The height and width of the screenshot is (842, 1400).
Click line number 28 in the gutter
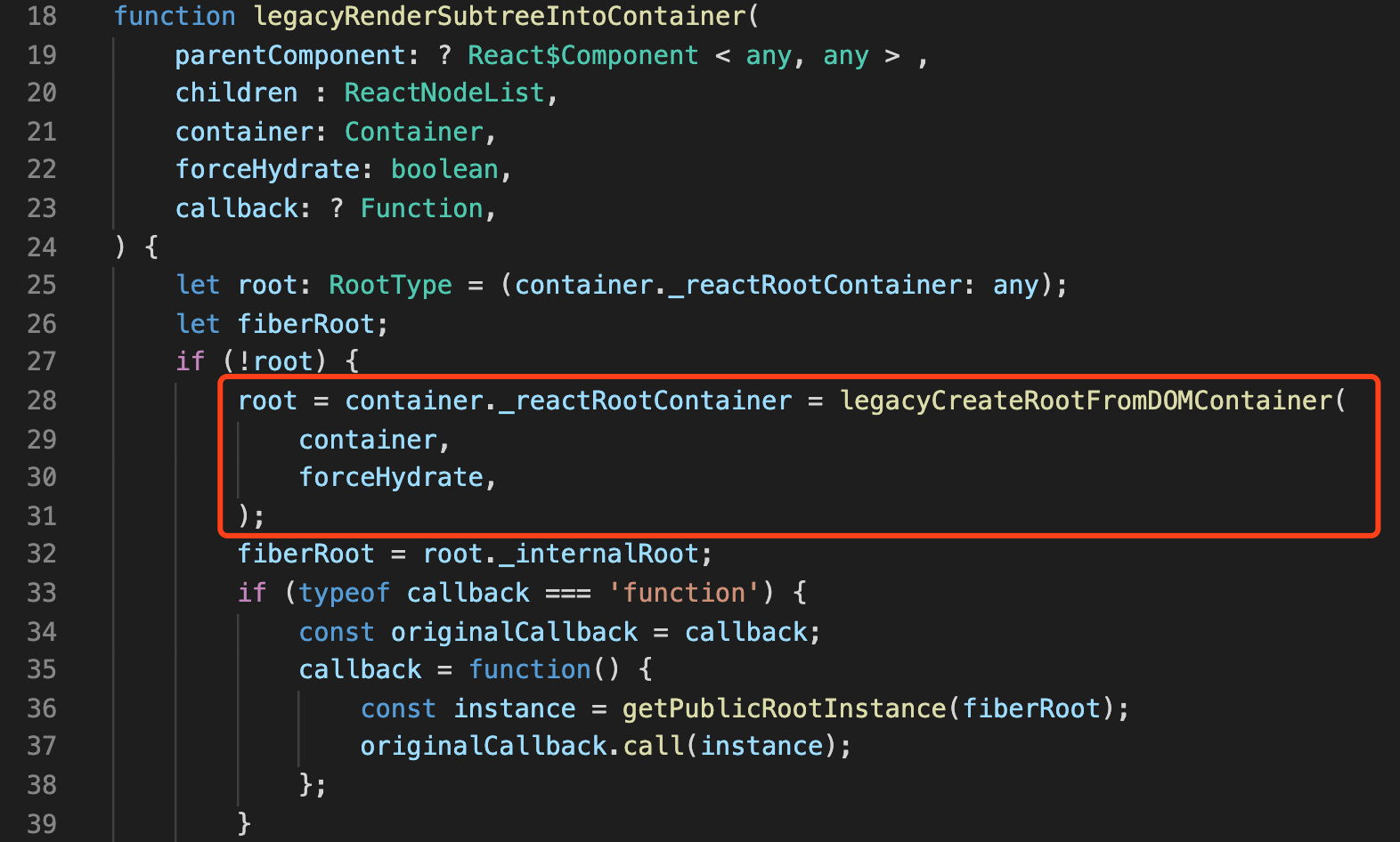click(x=42, y=401)
